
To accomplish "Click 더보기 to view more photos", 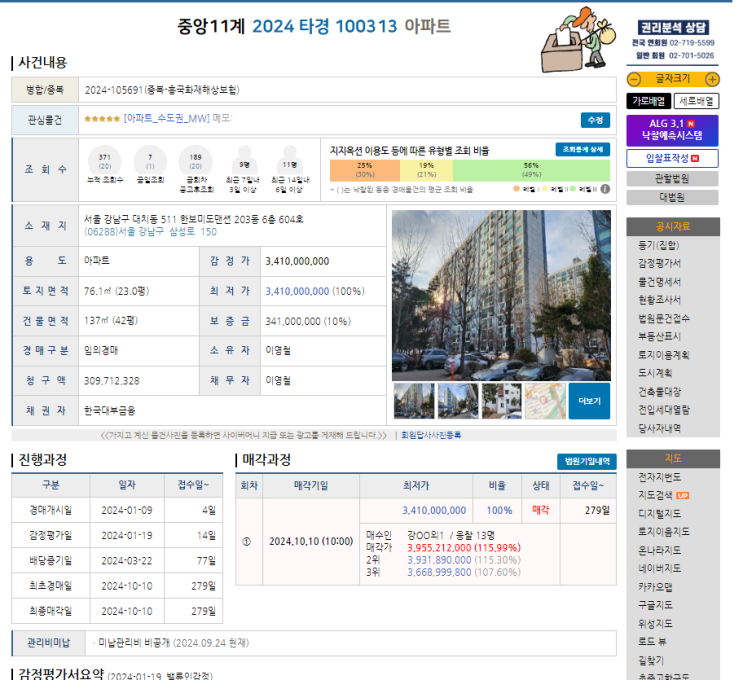I will coord(589,401).
